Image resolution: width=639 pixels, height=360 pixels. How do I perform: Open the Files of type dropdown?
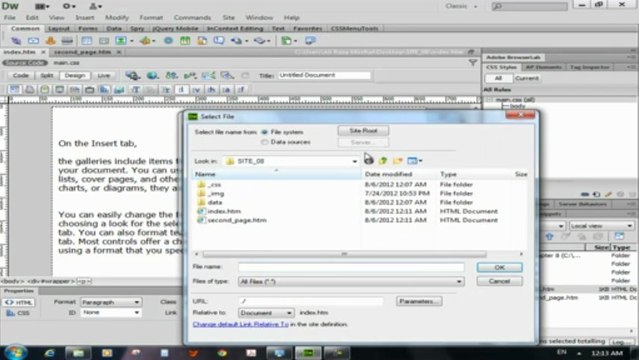click(351, 282)
